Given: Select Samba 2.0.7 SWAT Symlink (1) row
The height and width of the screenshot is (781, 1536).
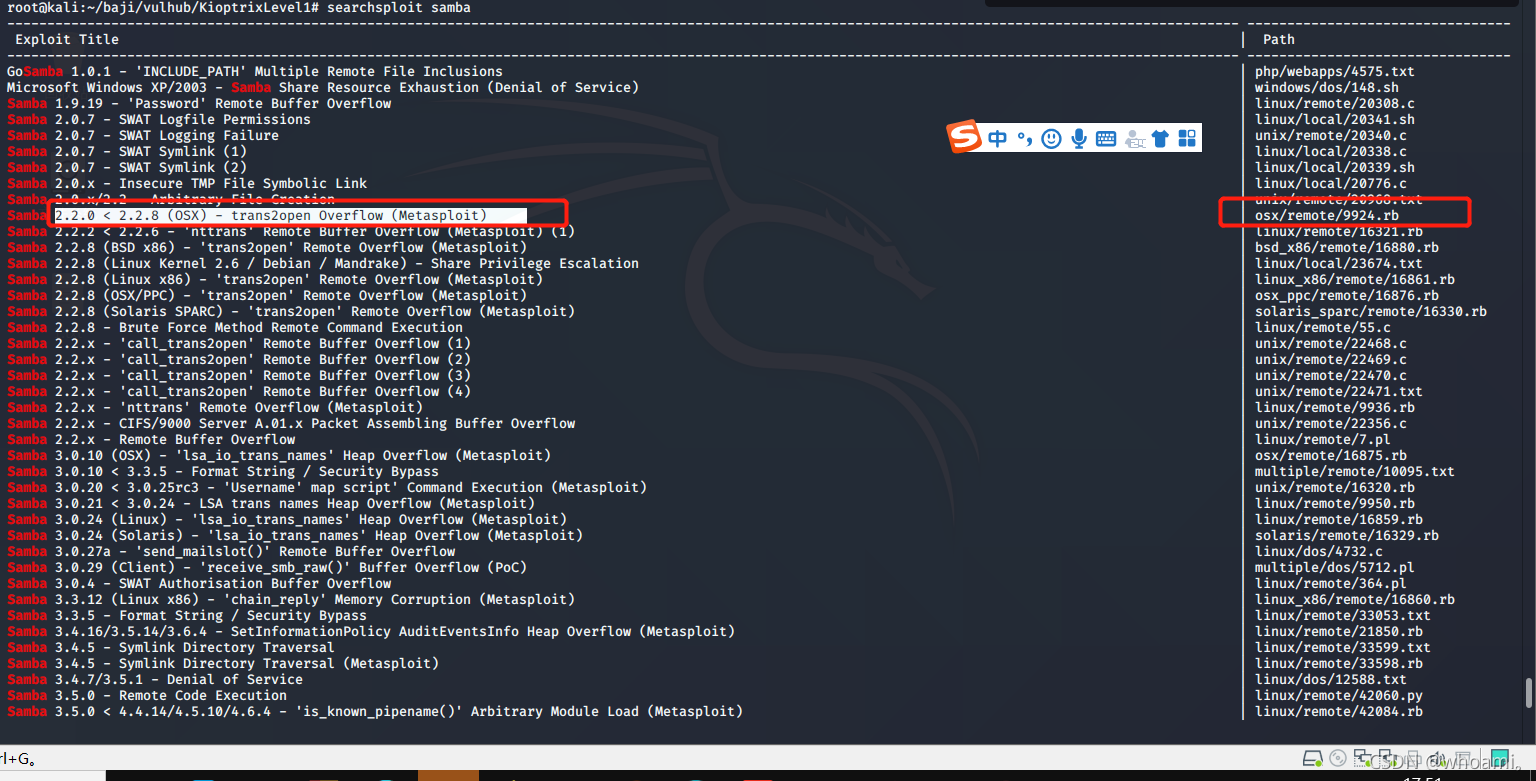Looking at the screenshot, I should point(127,151).
